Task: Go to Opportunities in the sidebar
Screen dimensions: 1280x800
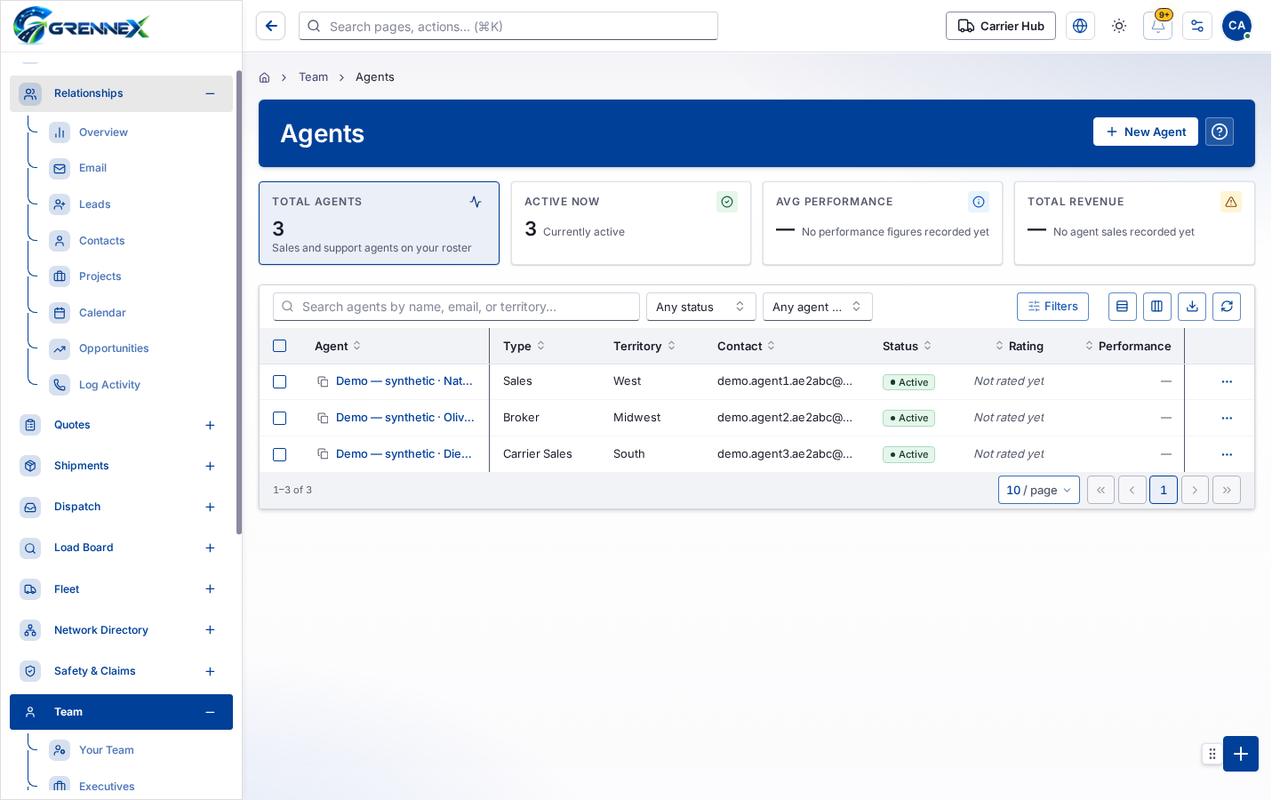Action: (114, 349)
